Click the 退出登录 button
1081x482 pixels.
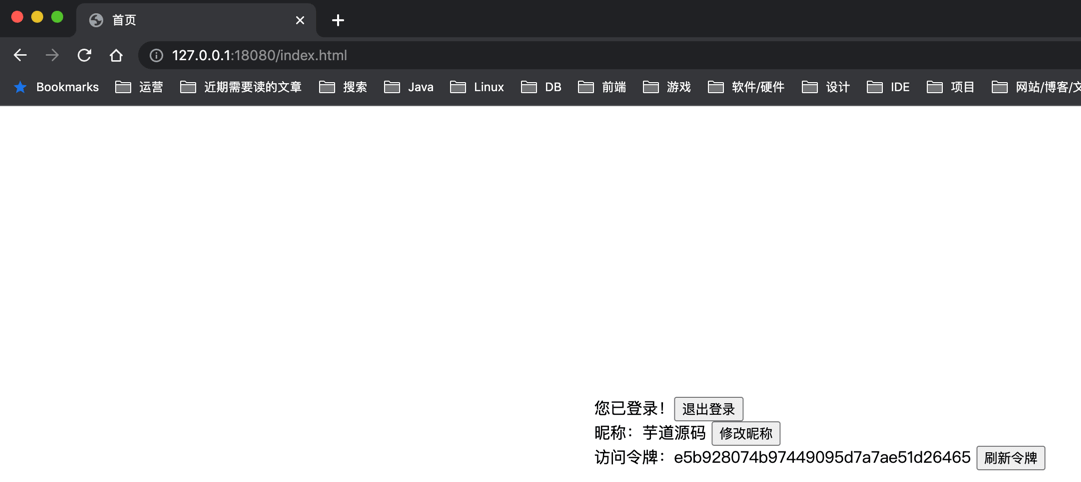point(708,409)
